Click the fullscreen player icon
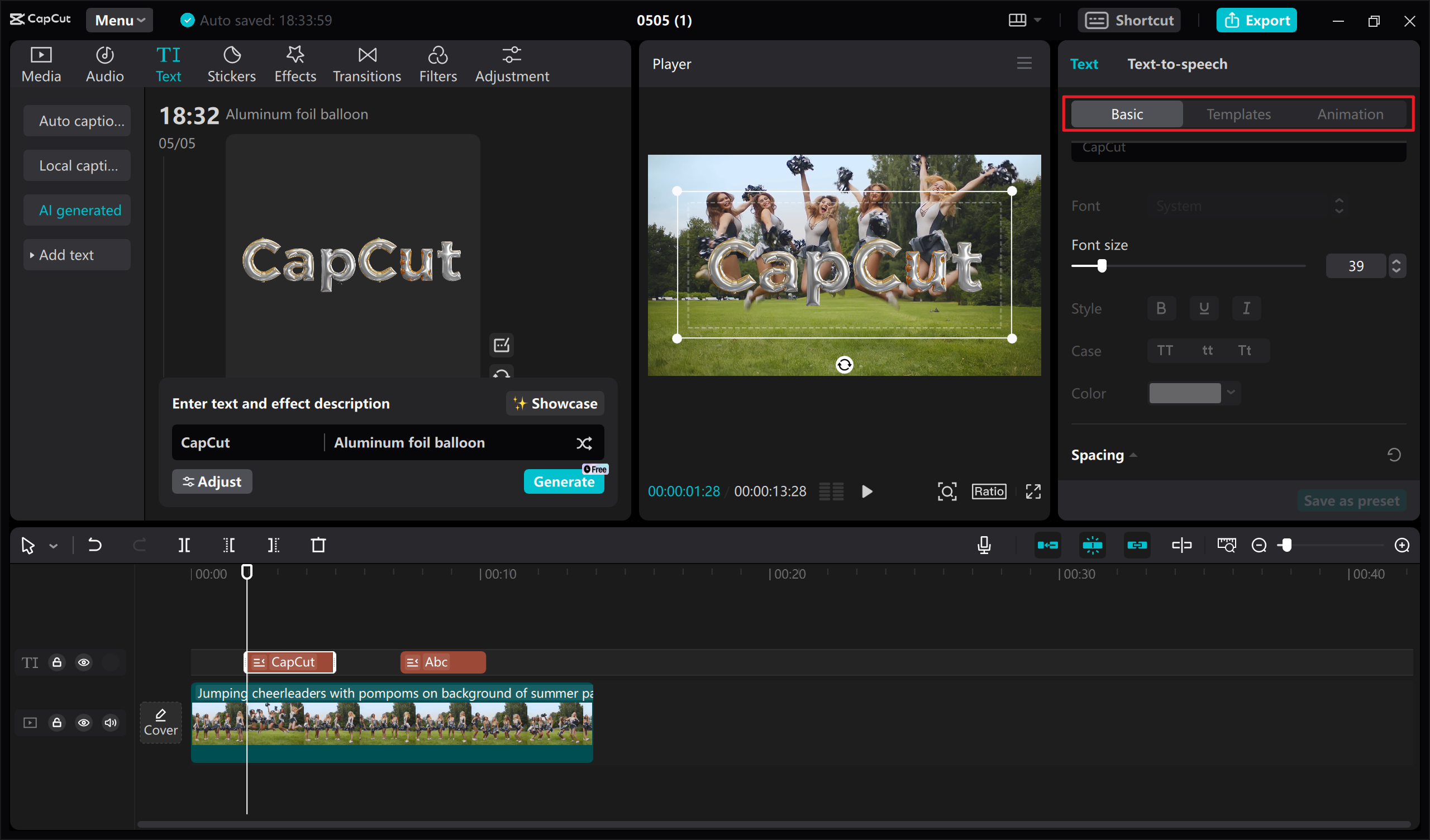The width and height of the screenshot is (1430, 840). point(1033,491)
